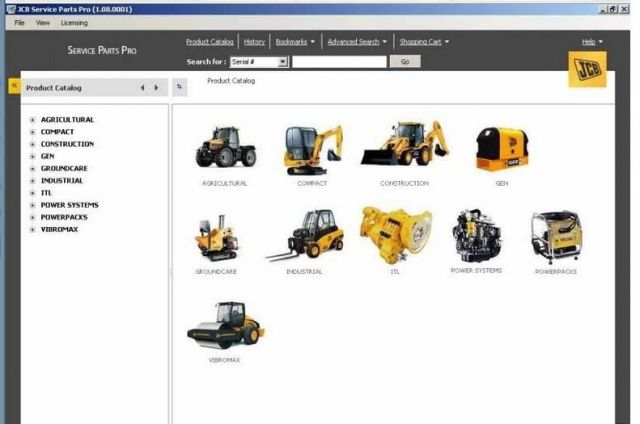The height and width of the screenshot is (424, 640).
Task: Select GROUNDCARE in the tree
Action: point(64,169)
